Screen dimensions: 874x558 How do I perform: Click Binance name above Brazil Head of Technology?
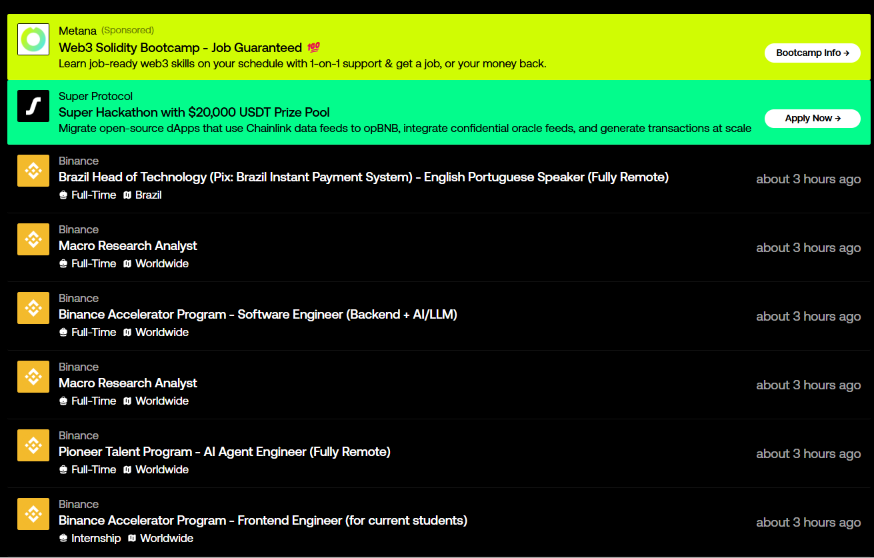click(x=79, y=161)
